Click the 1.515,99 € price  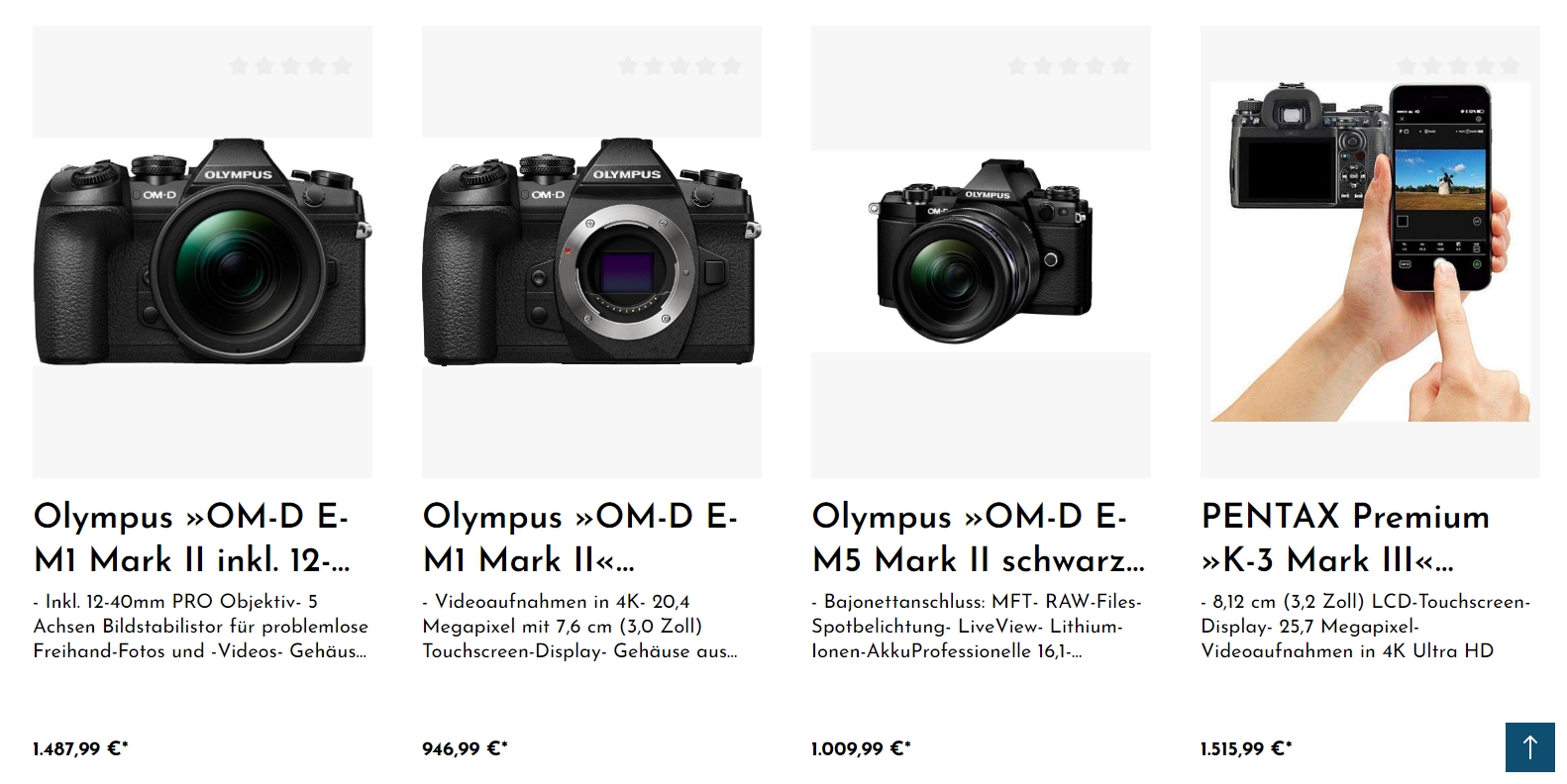[1246, 749]
